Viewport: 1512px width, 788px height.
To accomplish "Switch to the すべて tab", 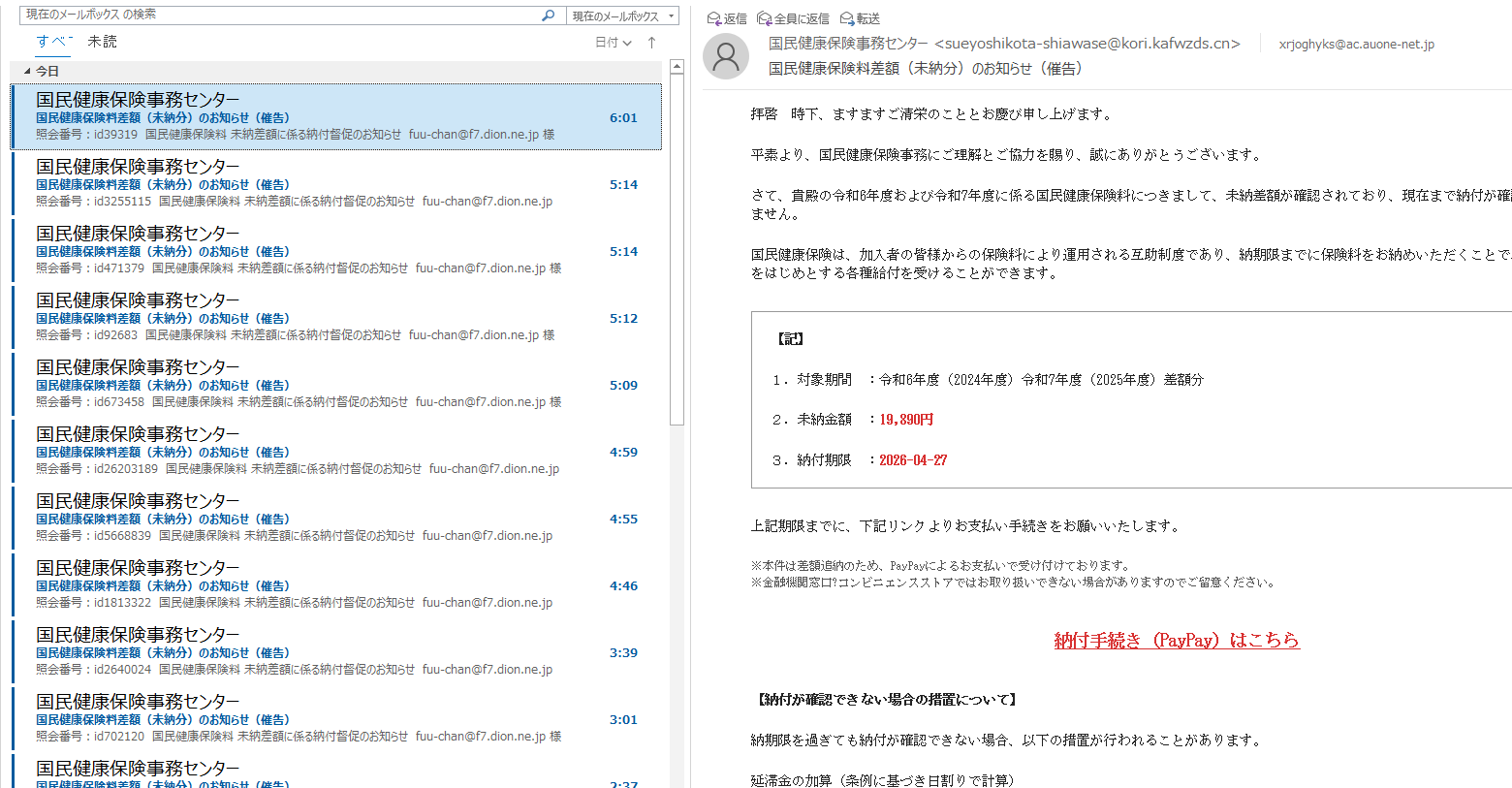I will click(x=53, y=42).
